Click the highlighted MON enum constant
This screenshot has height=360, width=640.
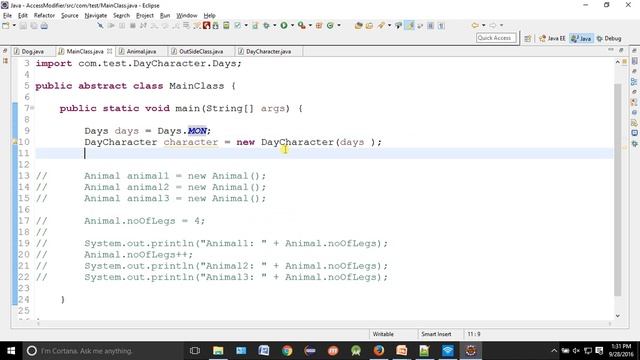click(x=197, y=131)
